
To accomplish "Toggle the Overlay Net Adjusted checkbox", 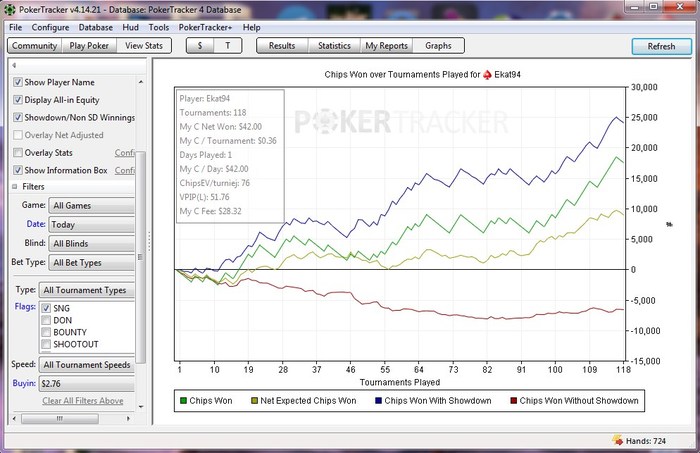I will click(18, 135).
